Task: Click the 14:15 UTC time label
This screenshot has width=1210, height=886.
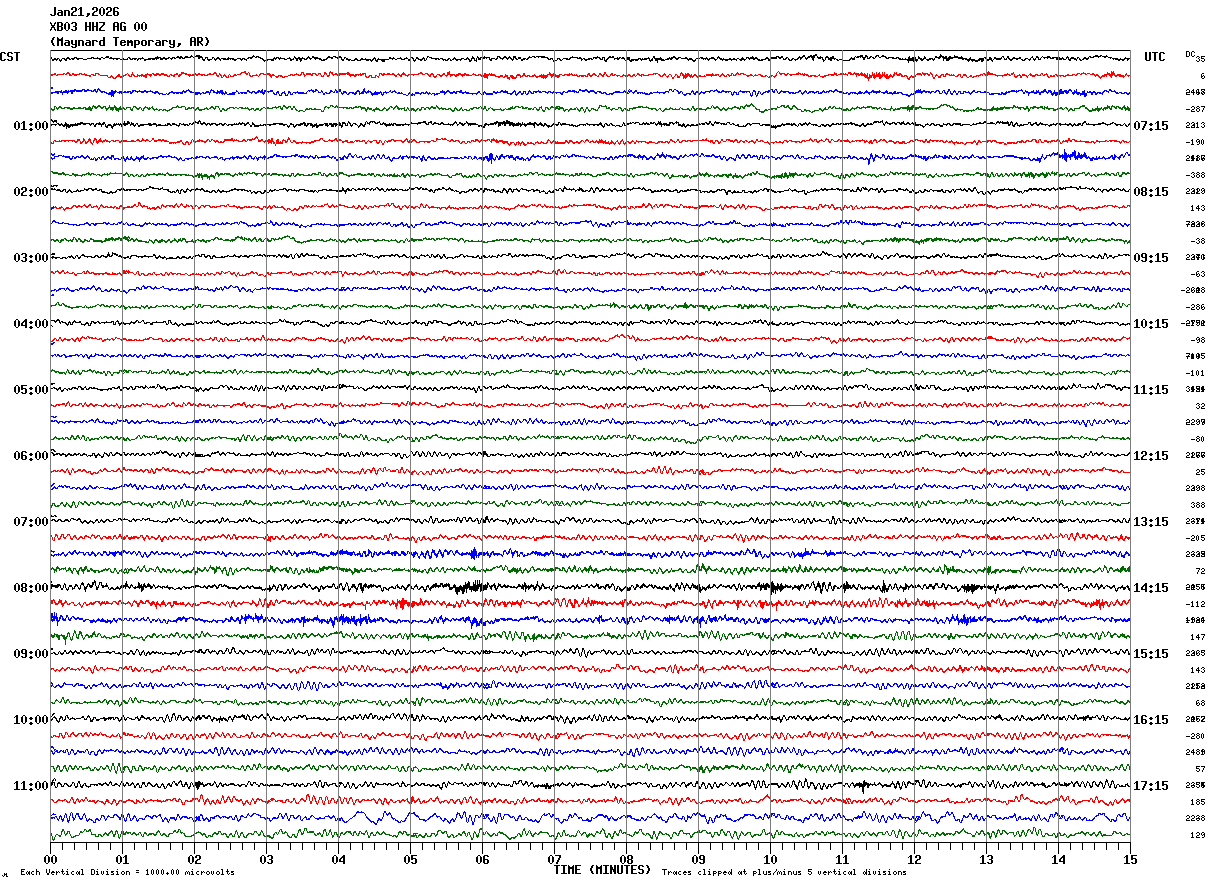Action: point(1151,588)
